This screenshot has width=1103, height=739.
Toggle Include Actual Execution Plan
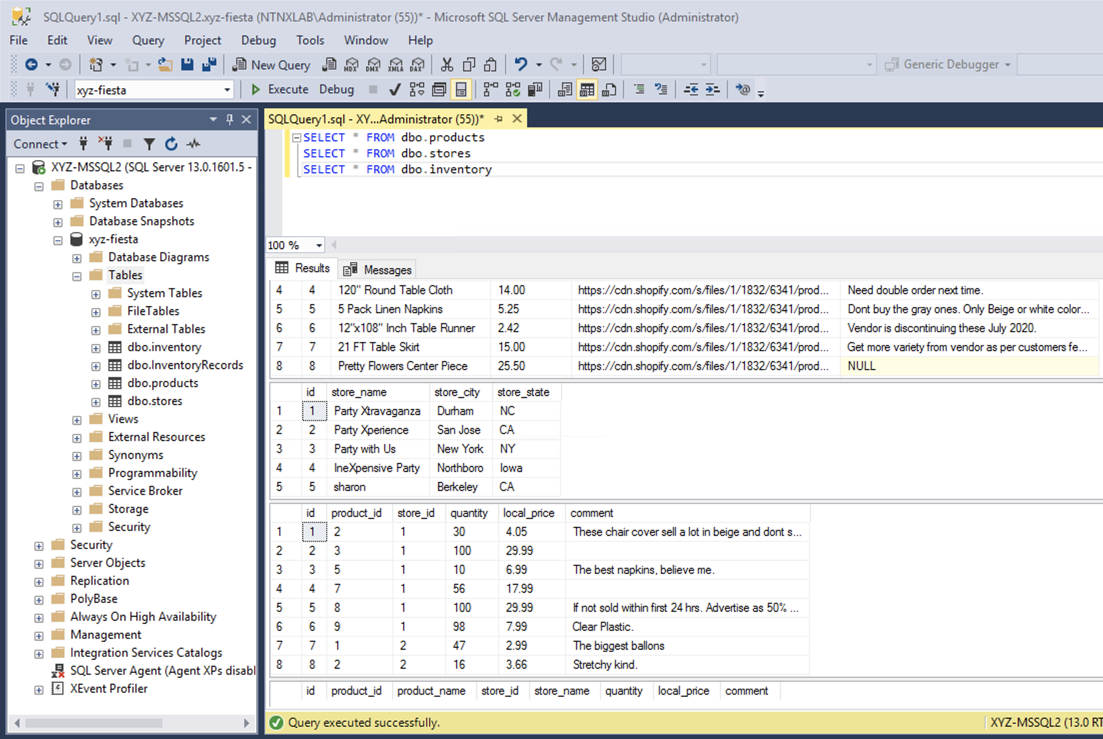[490, 89]
